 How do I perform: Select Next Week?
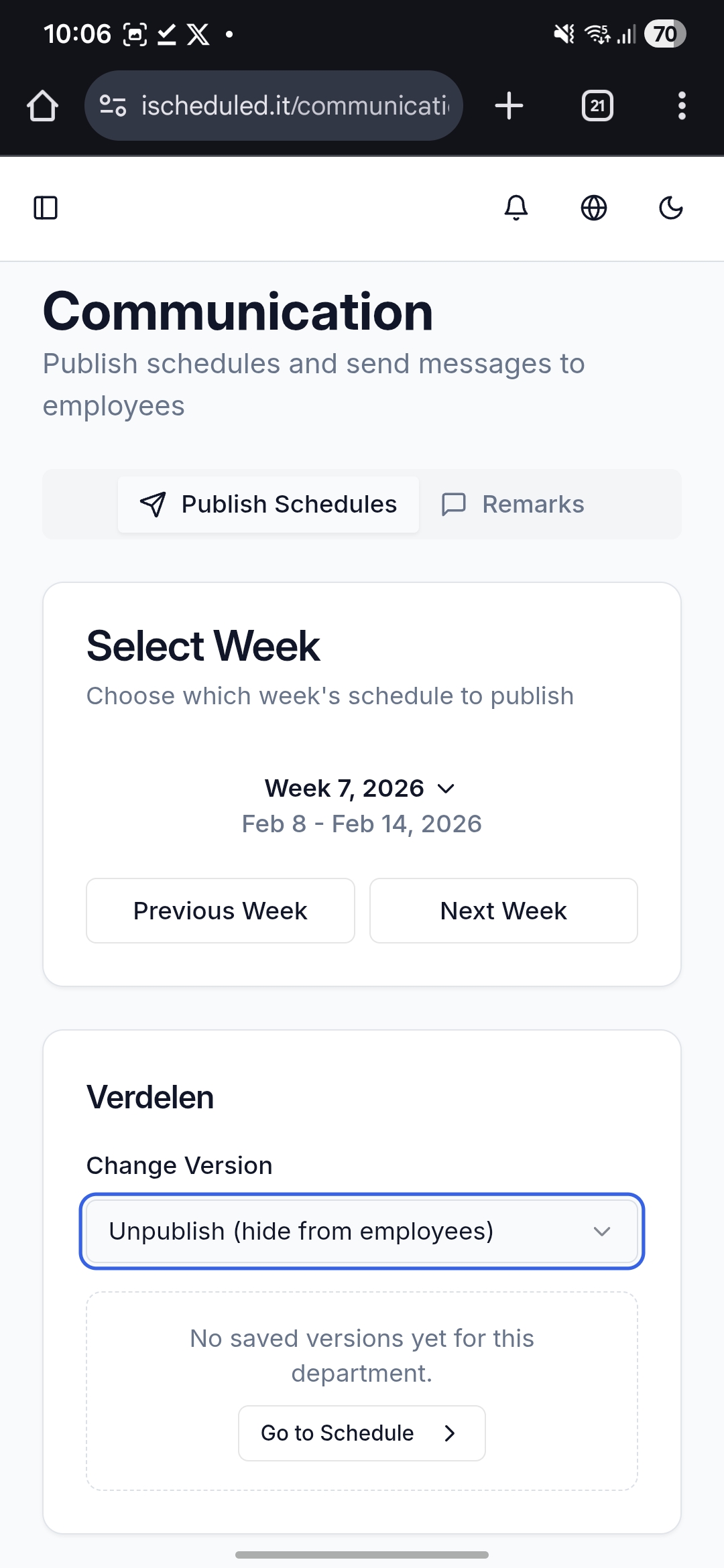(503, 910)
